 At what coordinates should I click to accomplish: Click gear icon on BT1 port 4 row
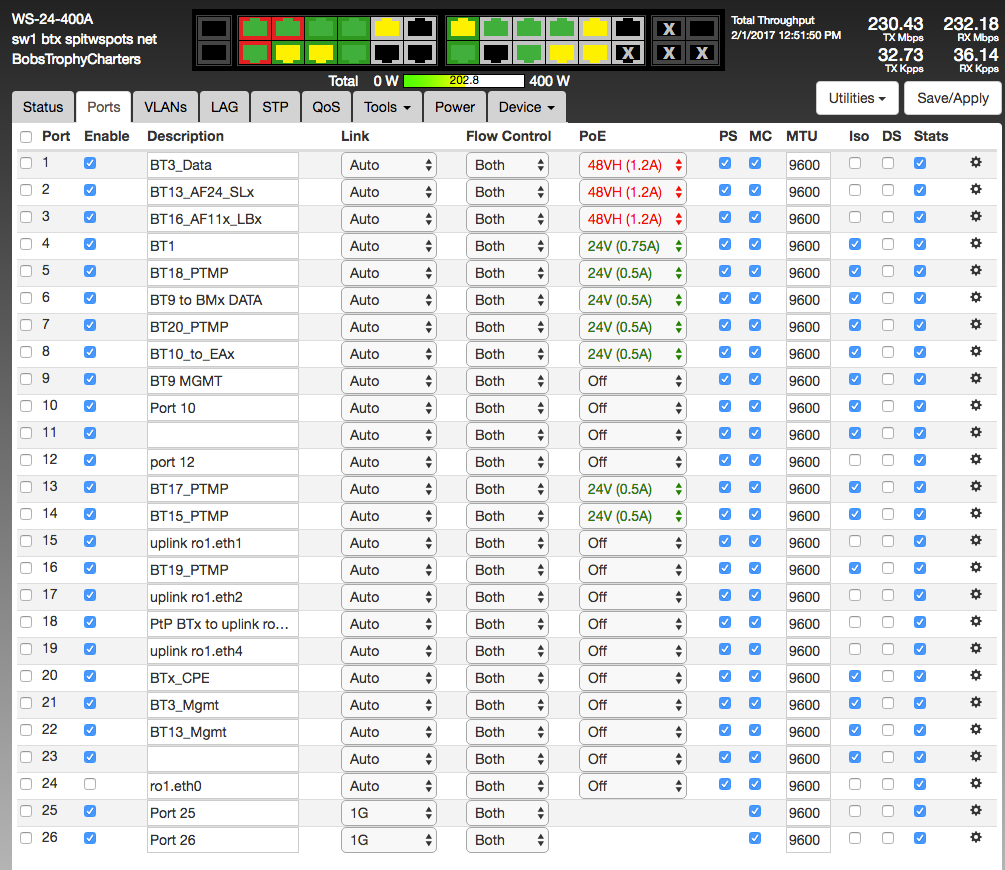pyautogui.click(x=976, y=244)
